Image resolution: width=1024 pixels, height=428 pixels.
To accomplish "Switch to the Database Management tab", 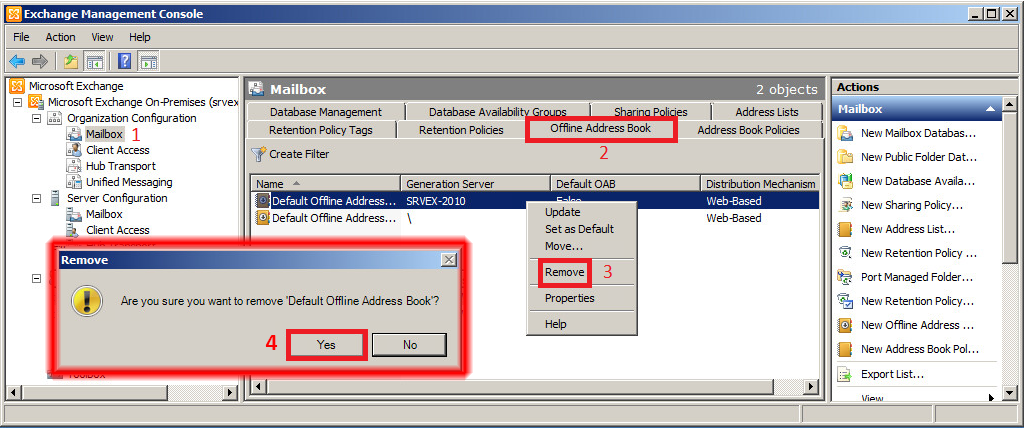I will pos(326,112).
